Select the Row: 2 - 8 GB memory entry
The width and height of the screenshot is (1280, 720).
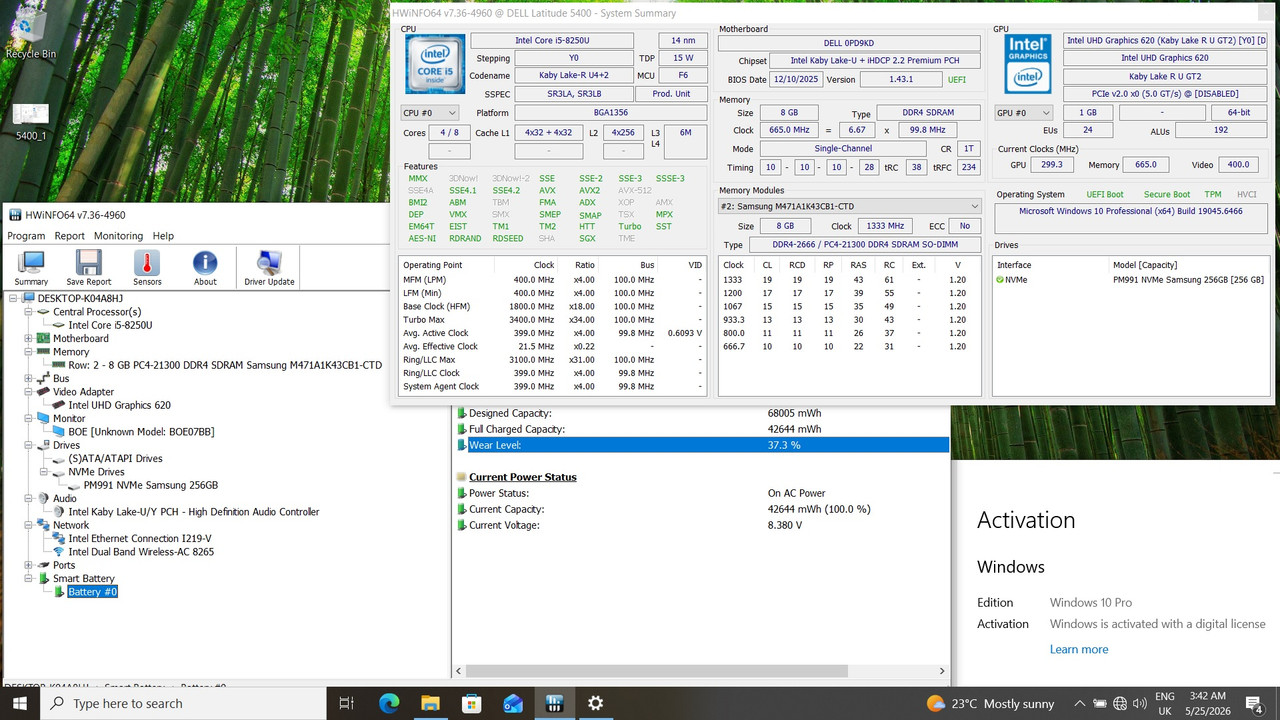coord(225,365)
